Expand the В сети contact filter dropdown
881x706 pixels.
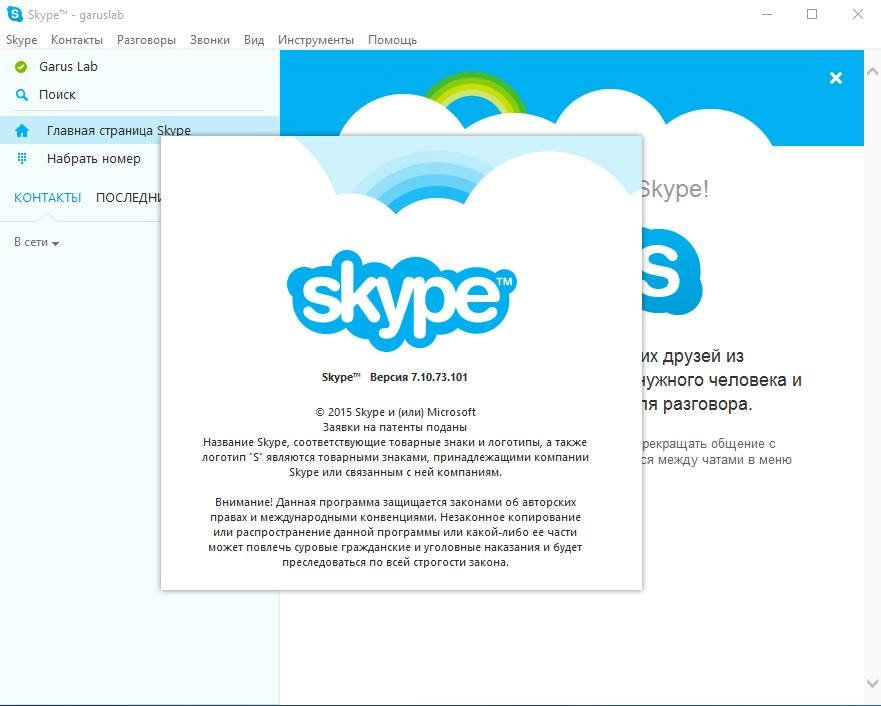coord(36,242)
